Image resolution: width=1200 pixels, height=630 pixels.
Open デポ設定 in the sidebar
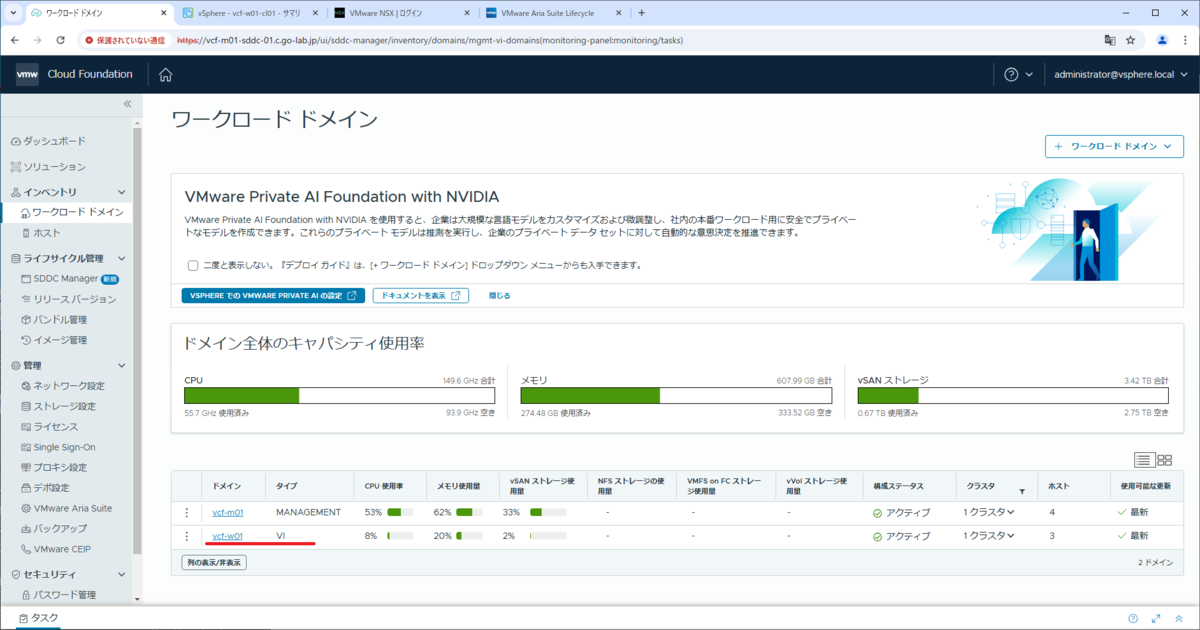pyautogui.click(x=45, y=488)
